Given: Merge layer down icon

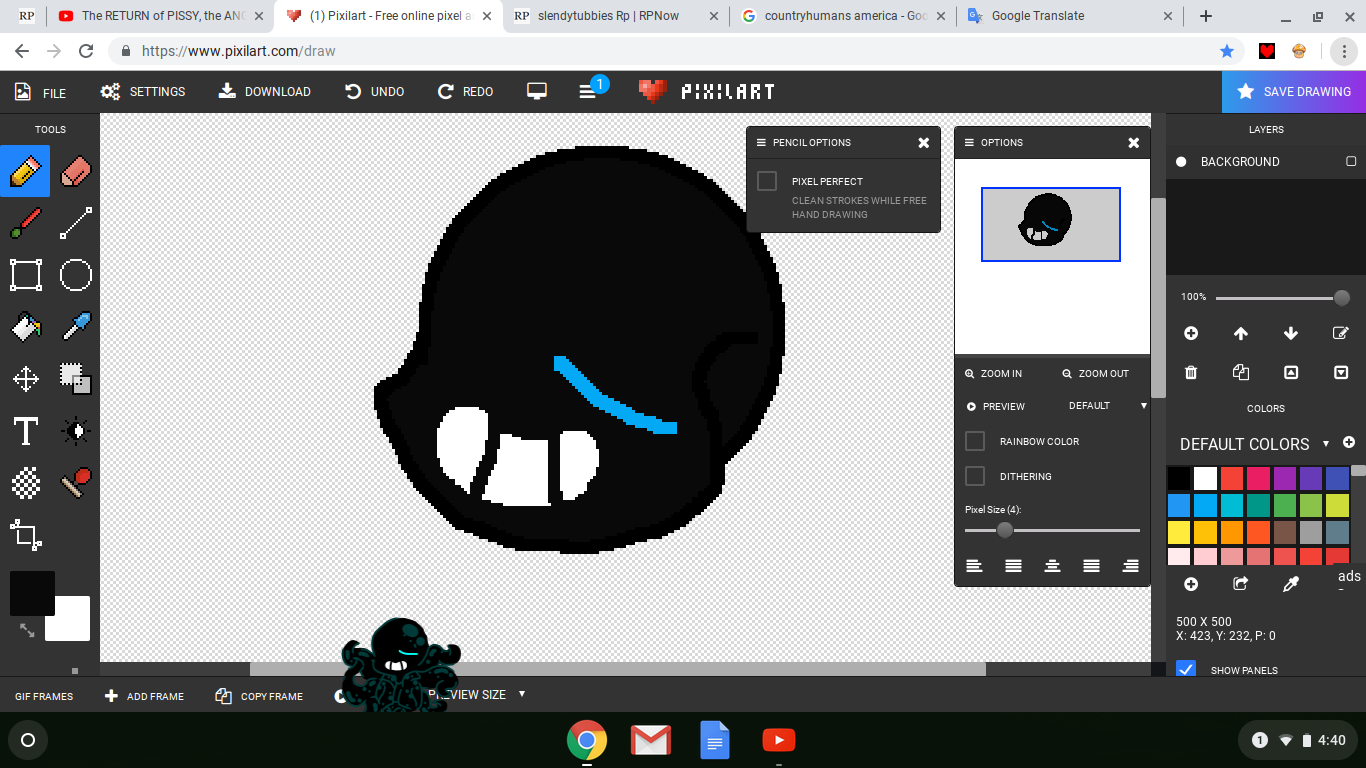Looking at the screenshot, I should click(1341, 372).
